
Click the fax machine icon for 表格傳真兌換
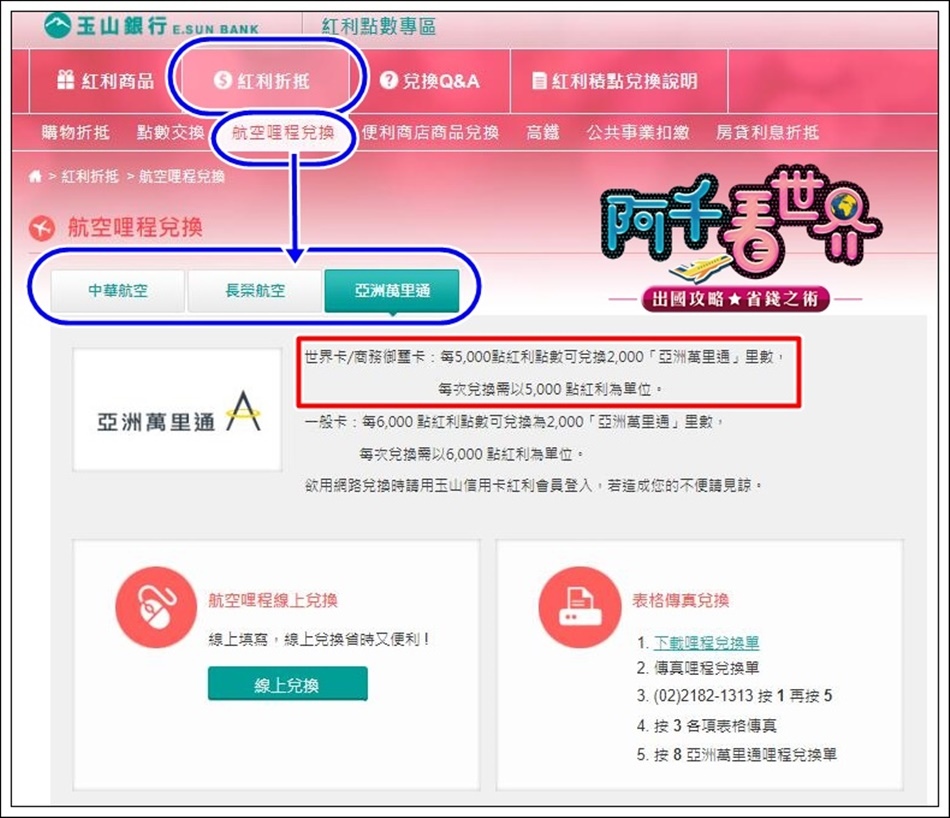coord(580,607)
